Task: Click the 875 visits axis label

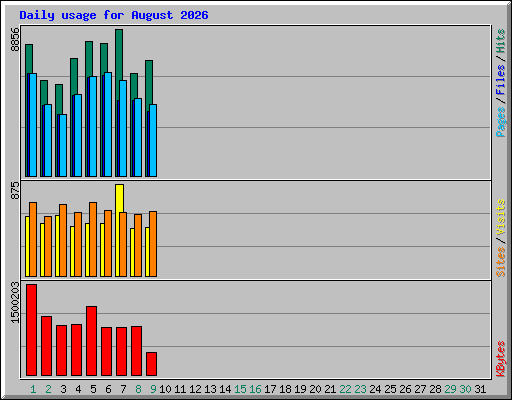Action: tap(15, 191)
